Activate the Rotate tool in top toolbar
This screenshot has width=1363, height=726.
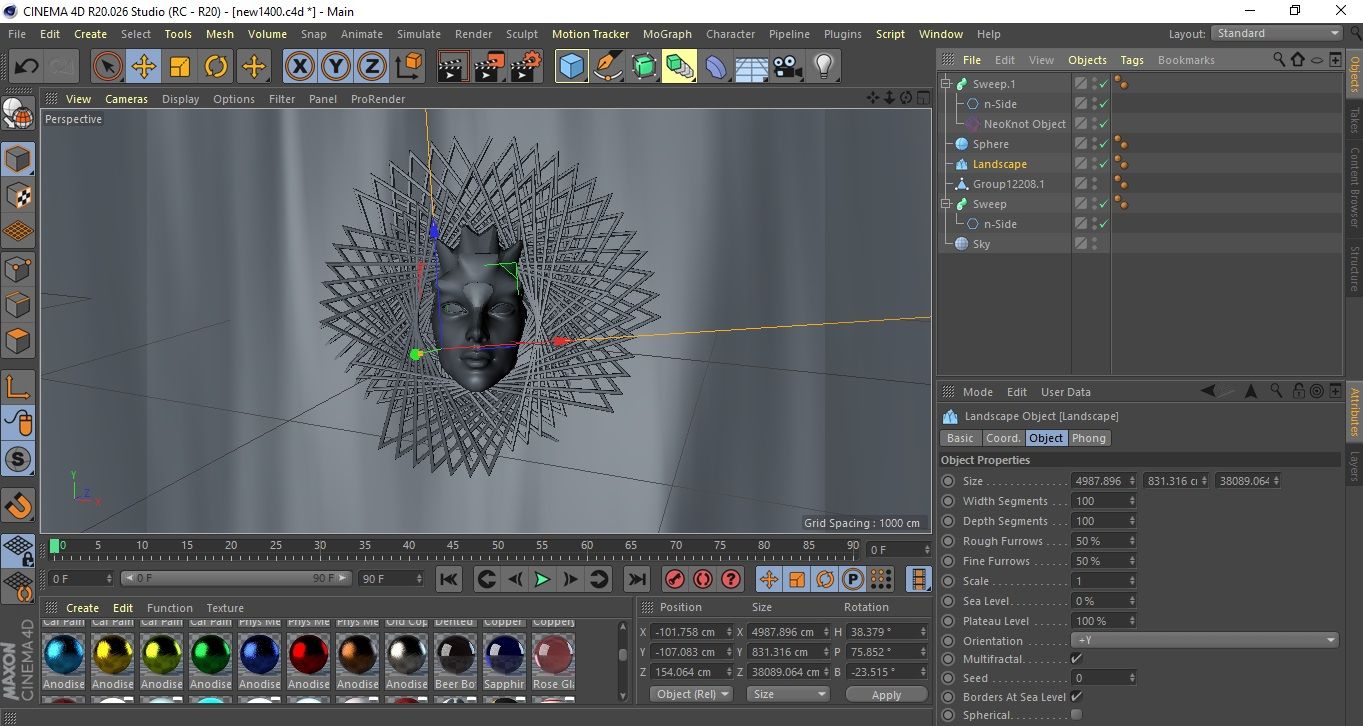point(216,67)
